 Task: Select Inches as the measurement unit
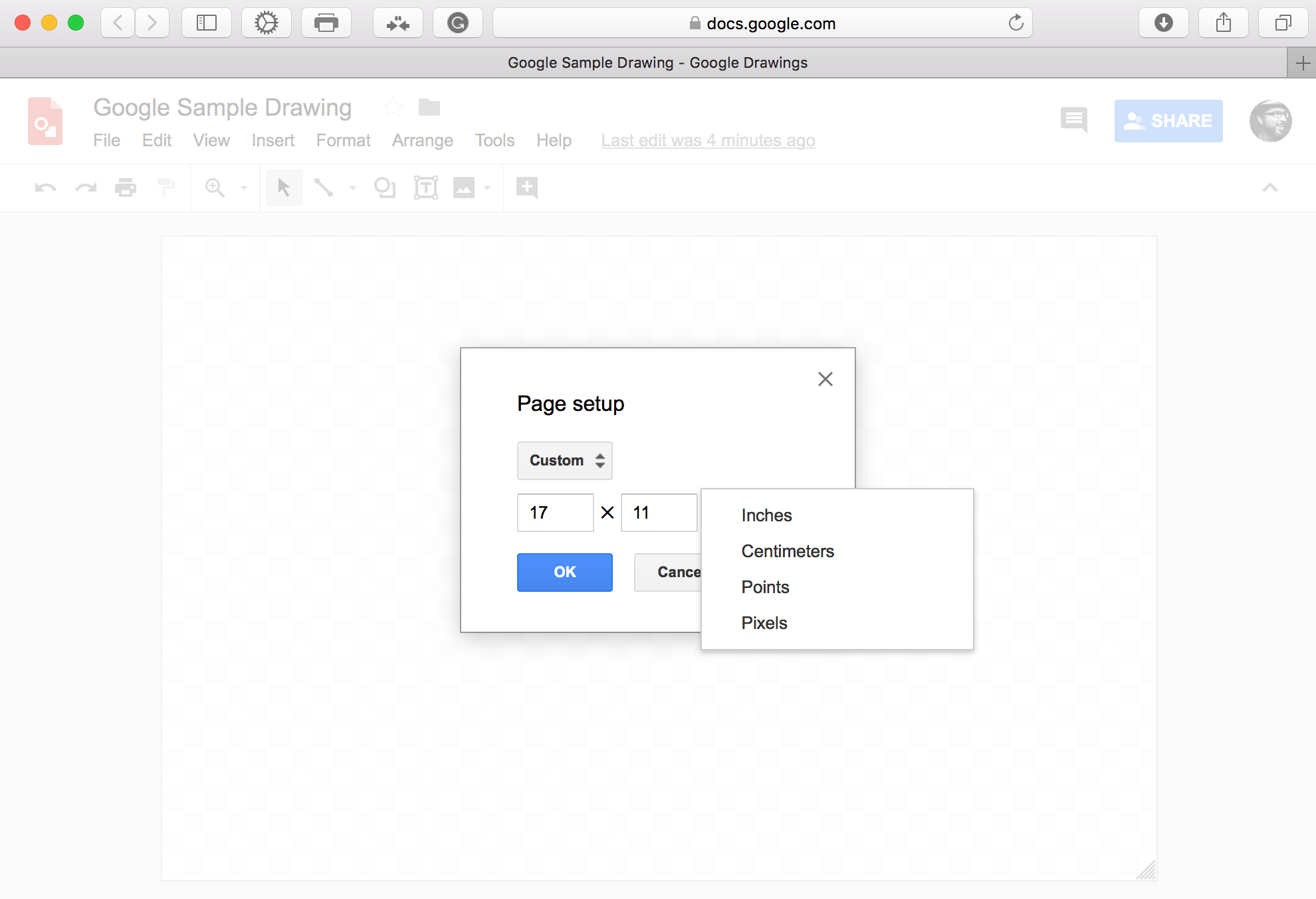(x=766, y=515)
